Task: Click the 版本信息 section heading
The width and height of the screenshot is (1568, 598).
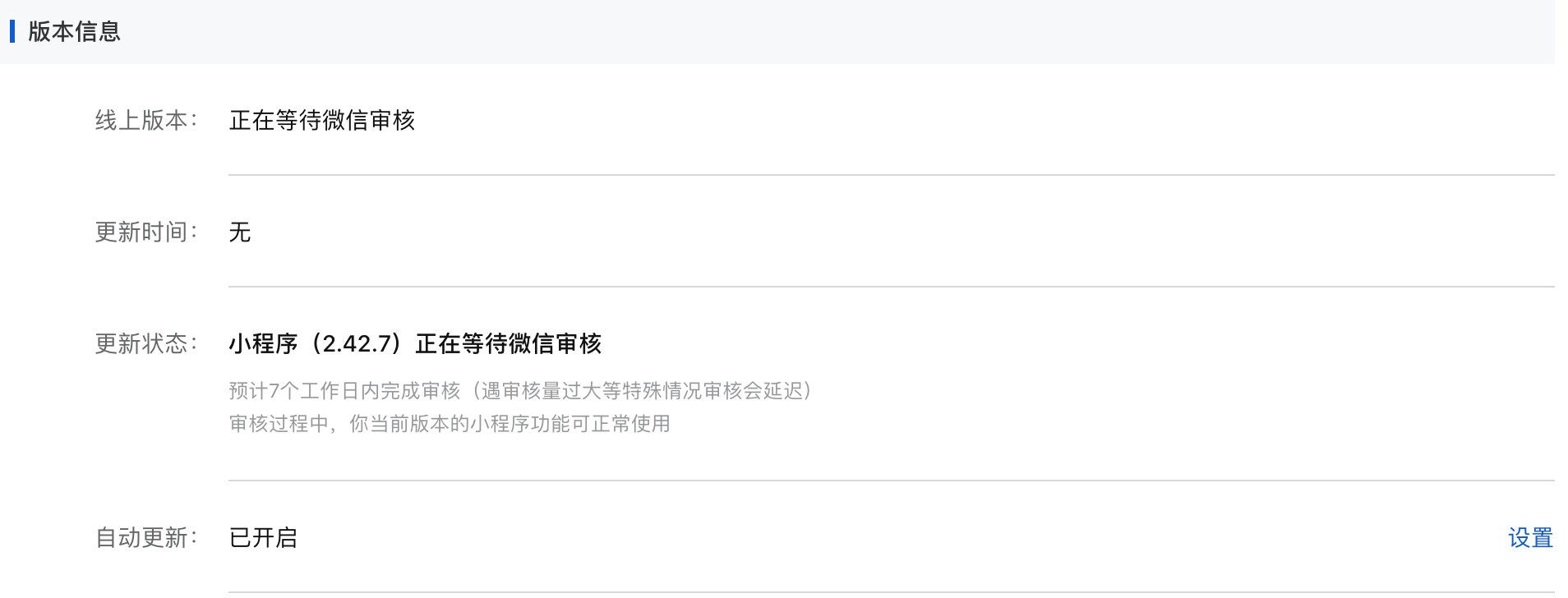Action: [74, 31]
